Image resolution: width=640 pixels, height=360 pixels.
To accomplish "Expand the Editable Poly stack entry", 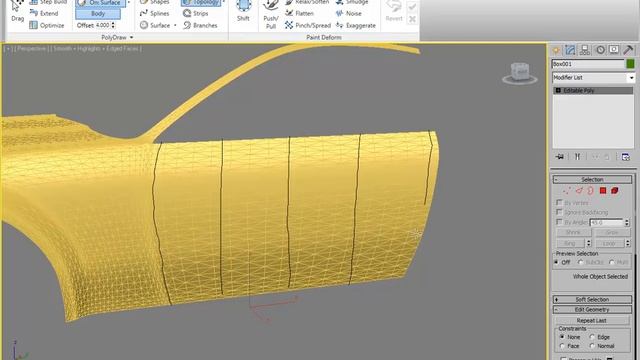I will tap(558, 90).
